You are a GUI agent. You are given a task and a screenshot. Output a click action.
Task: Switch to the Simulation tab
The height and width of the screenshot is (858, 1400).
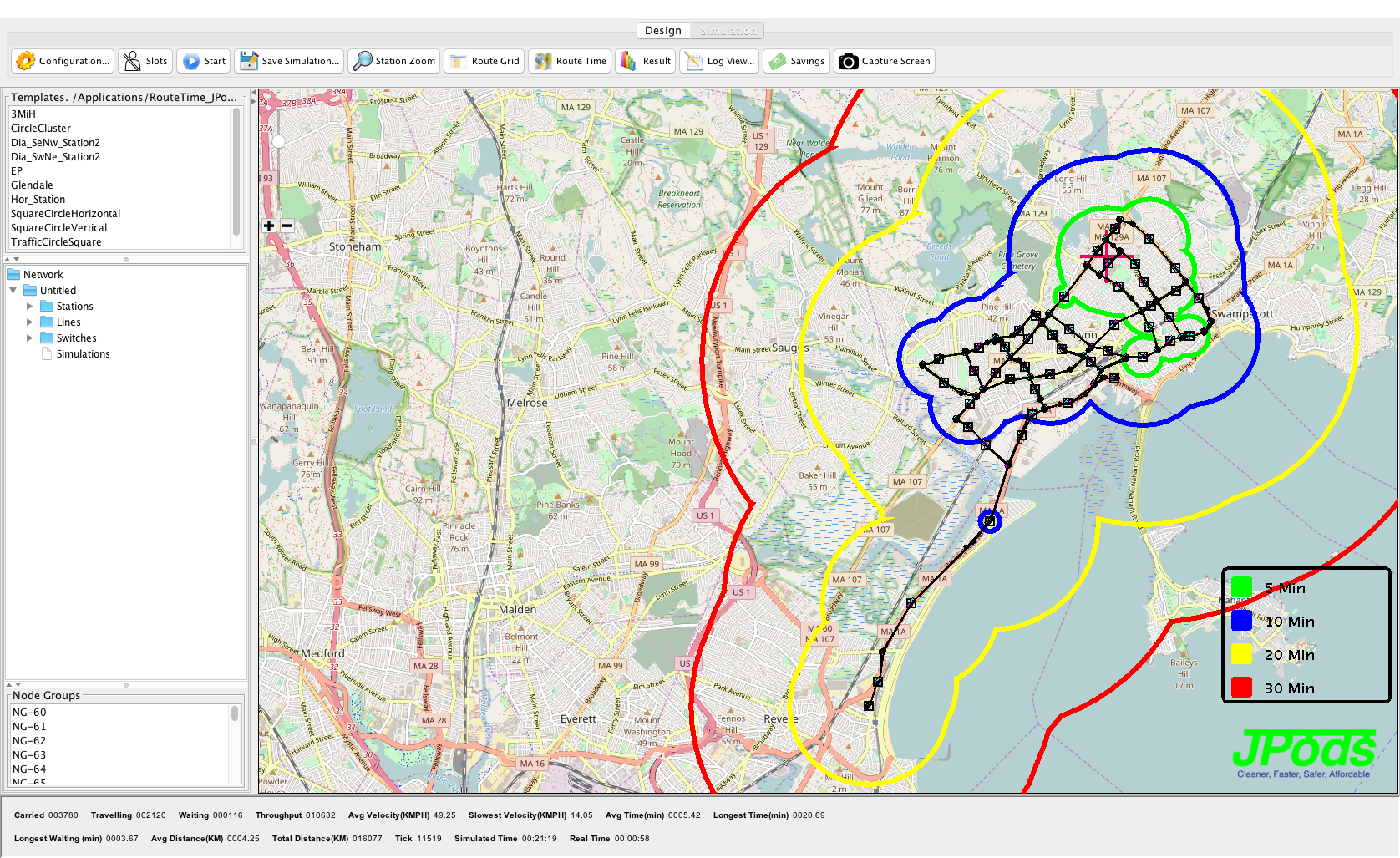[728, 31]
